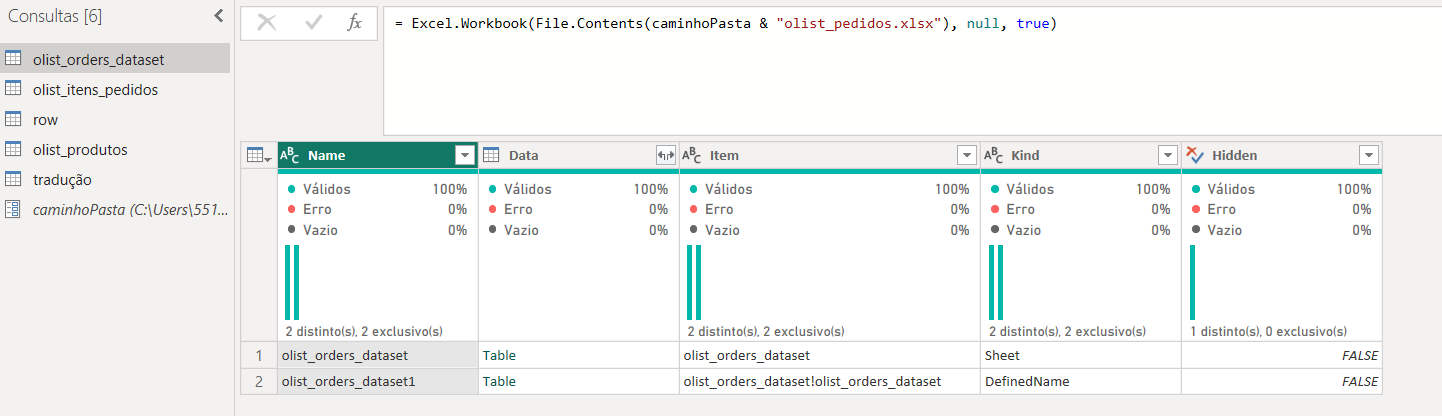Viewport: 1442px width, 416px height.
Task: Select the Name column header
Action: coord(377,155)
